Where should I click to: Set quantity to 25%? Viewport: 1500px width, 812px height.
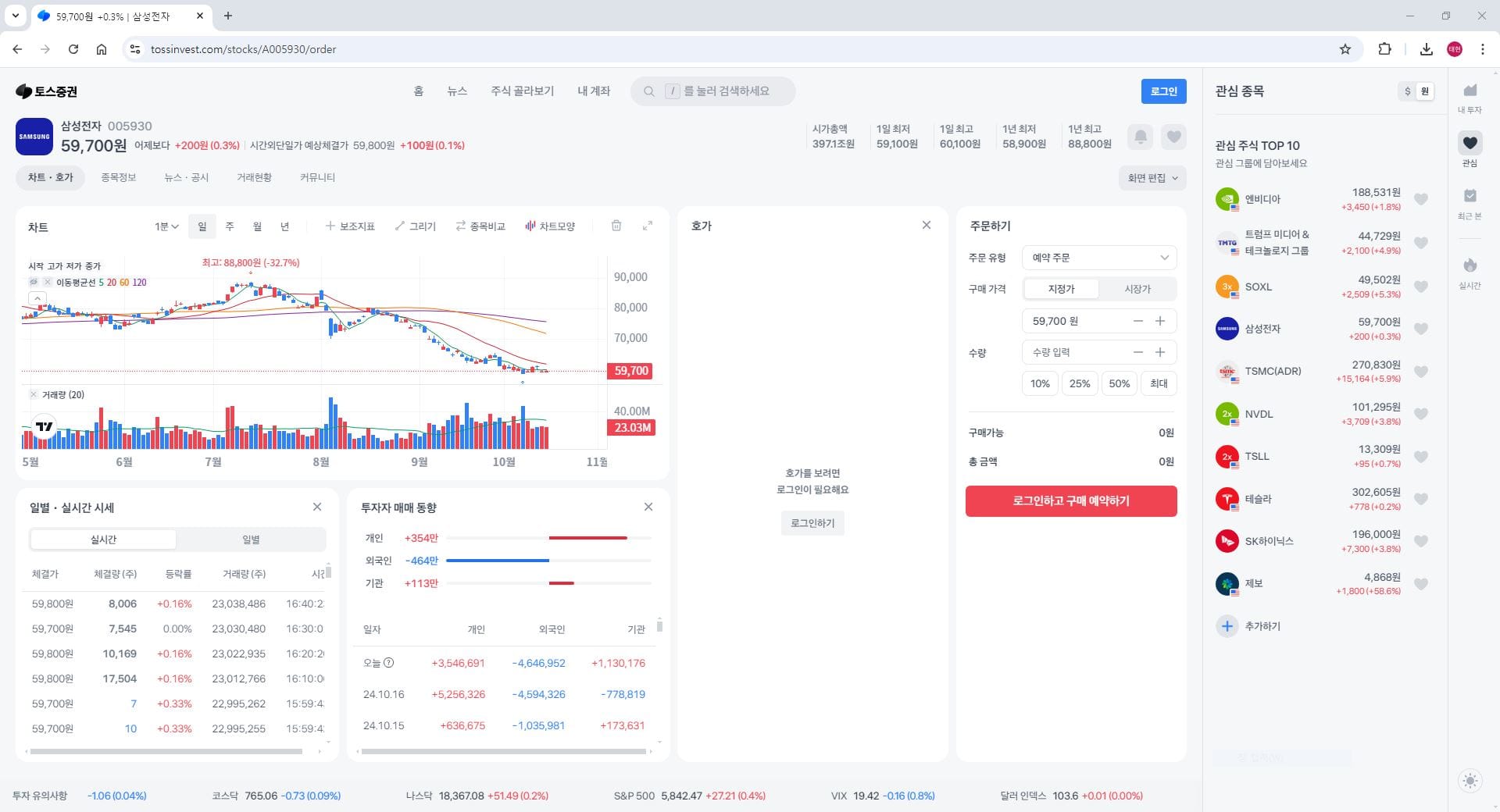pos(1080,383)
